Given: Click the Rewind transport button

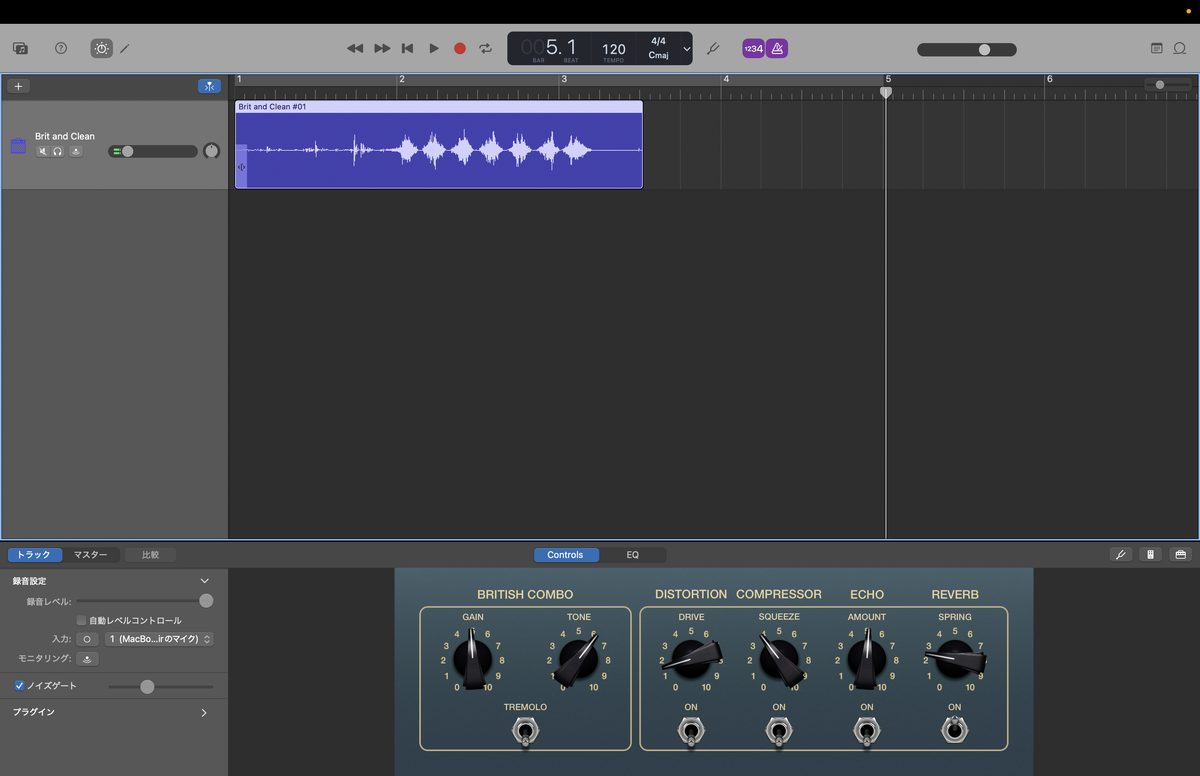Looking at the screenshot, I should 355,48.
